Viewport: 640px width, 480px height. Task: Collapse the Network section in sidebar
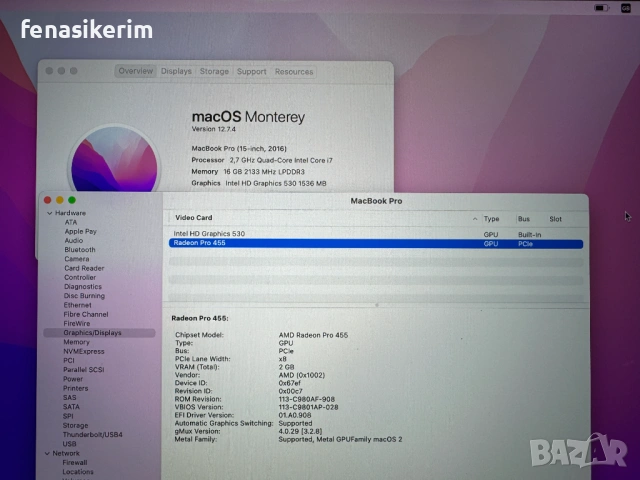47,453
